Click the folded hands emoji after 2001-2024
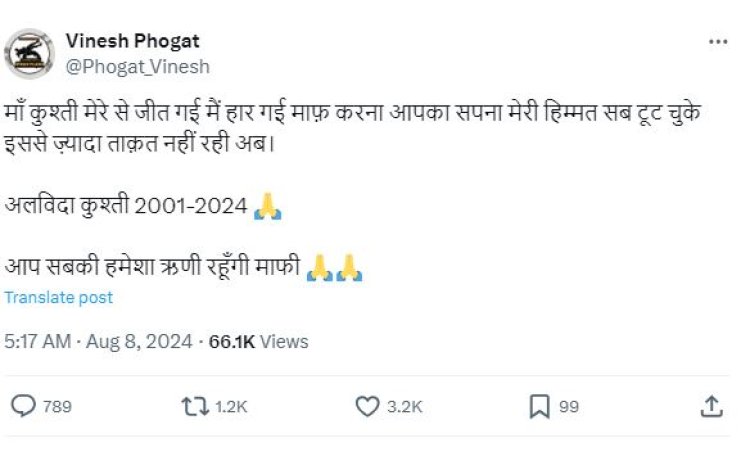750x456 pixels. (268, 206)
